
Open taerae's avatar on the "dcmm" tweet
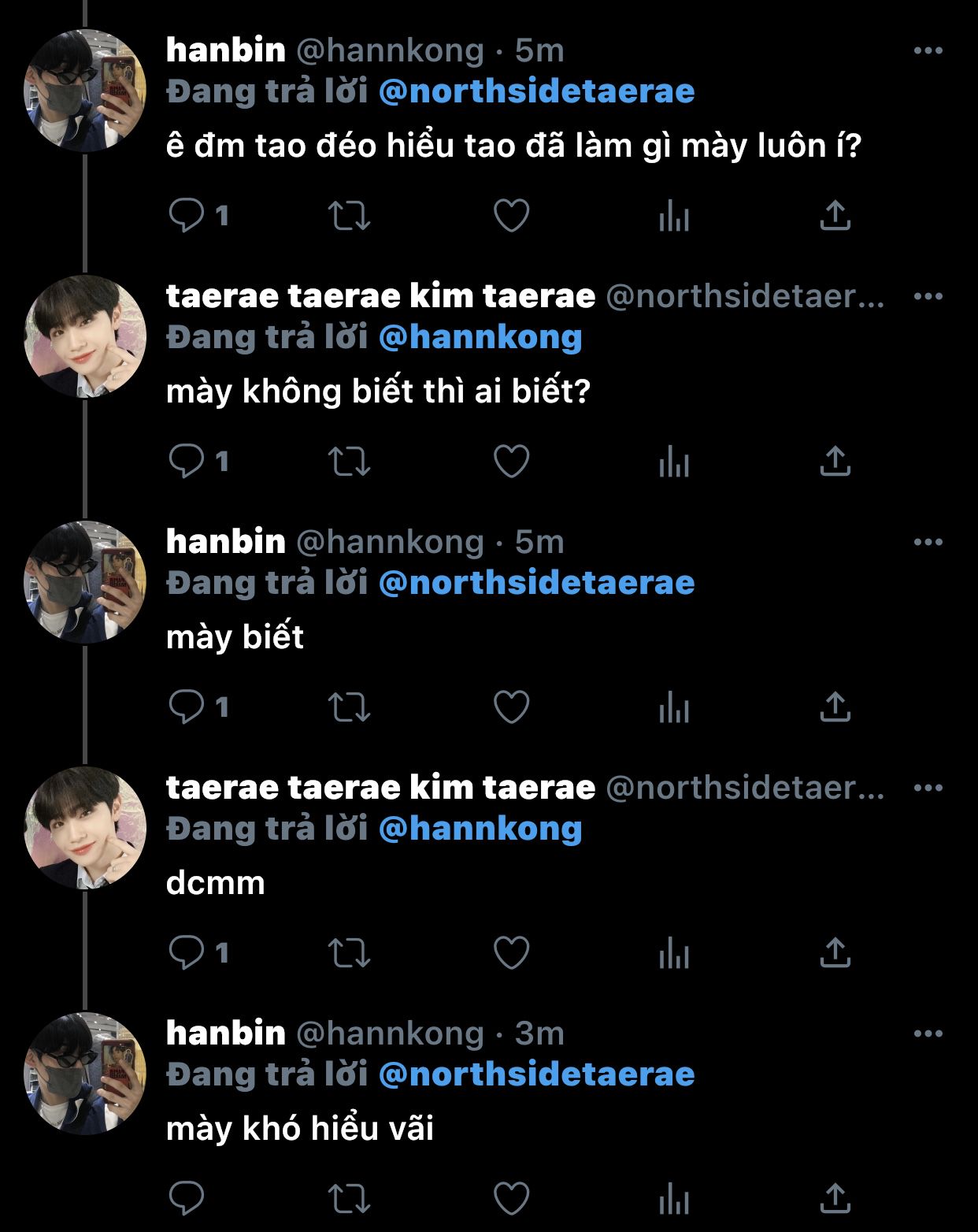85,828
